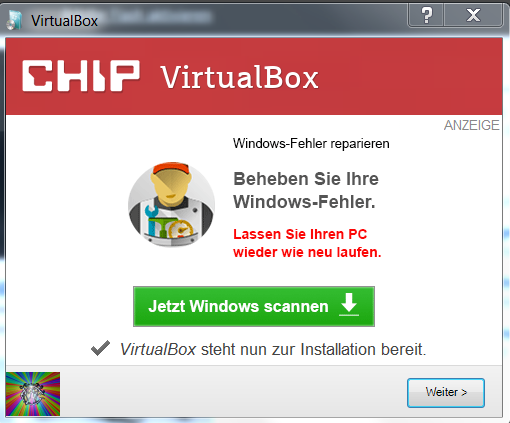Screen dimensions: 510x423
Task: Click the gray checkmark icon
Action: click(x=100, y=348)
